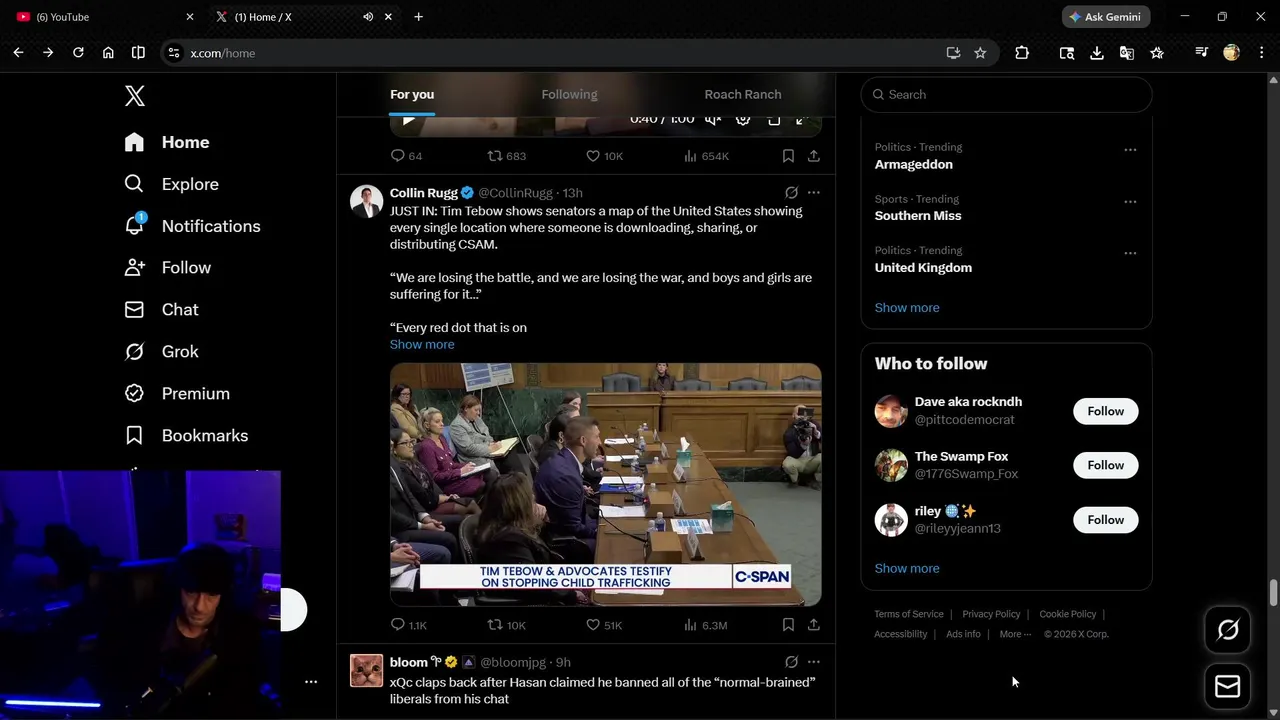Mute the X tab audio icon
Image resolution: width=1280 pixels, height=720 pixels.
[x=368, y=17]
